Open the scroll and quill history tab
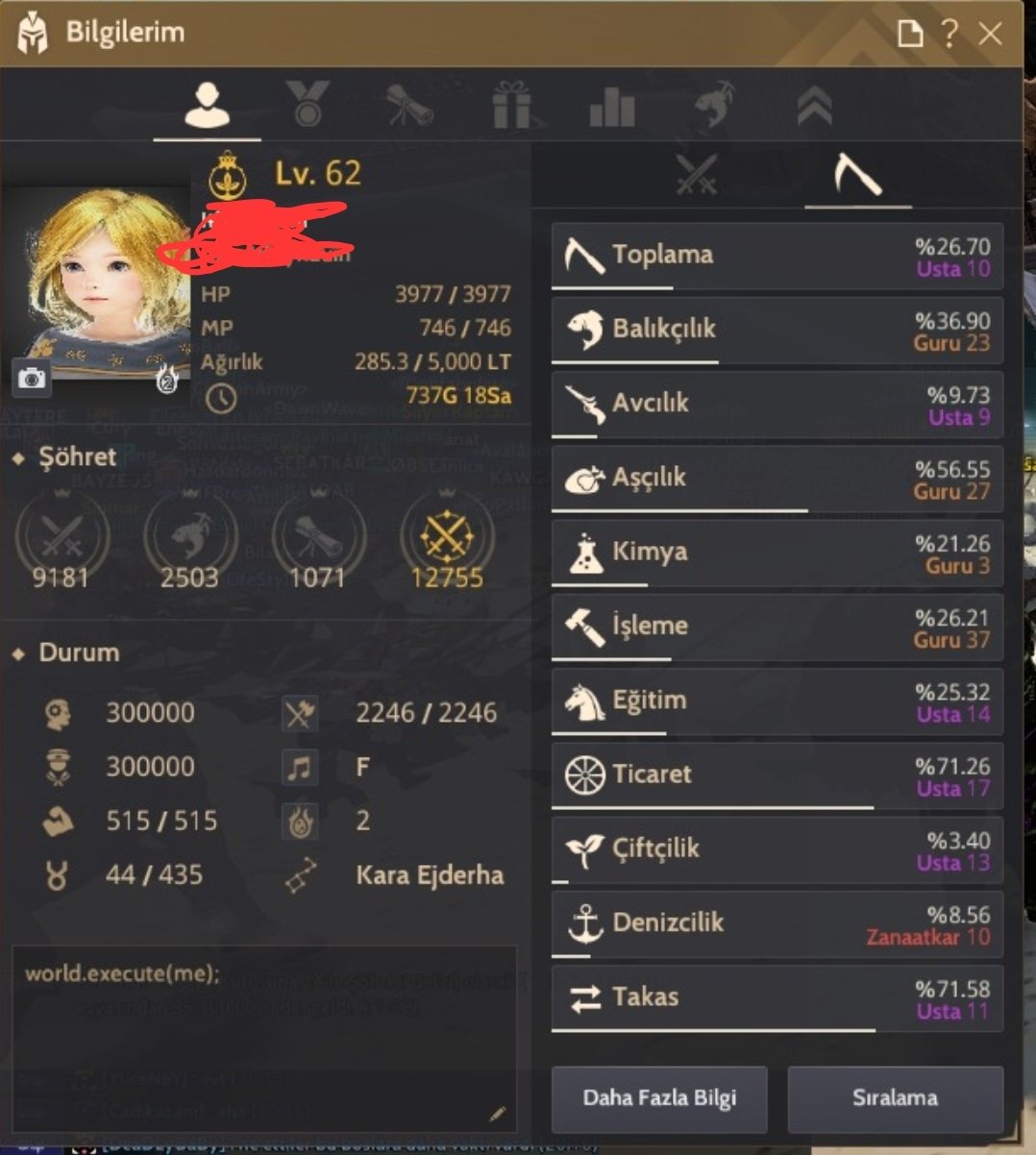Viewport: 1036px width, 1155px height. [x=410, y=106]
